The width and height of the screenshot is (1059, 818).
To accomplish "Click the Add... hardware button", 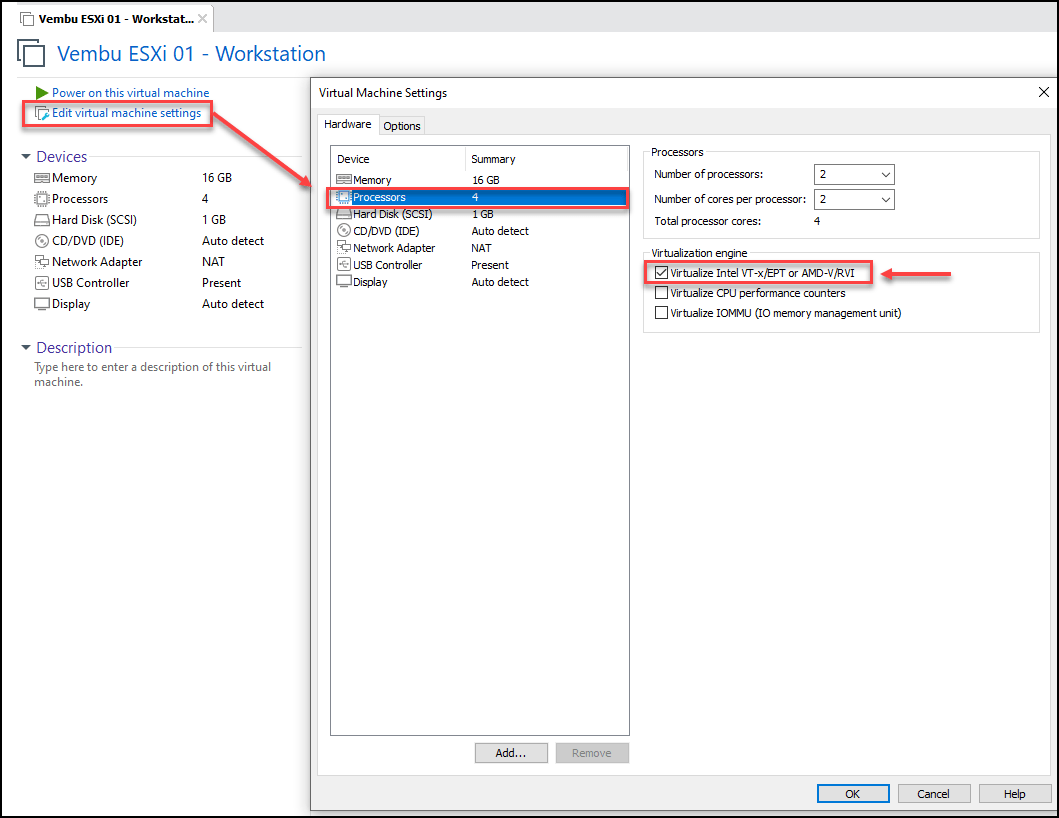I will point(511,753).
